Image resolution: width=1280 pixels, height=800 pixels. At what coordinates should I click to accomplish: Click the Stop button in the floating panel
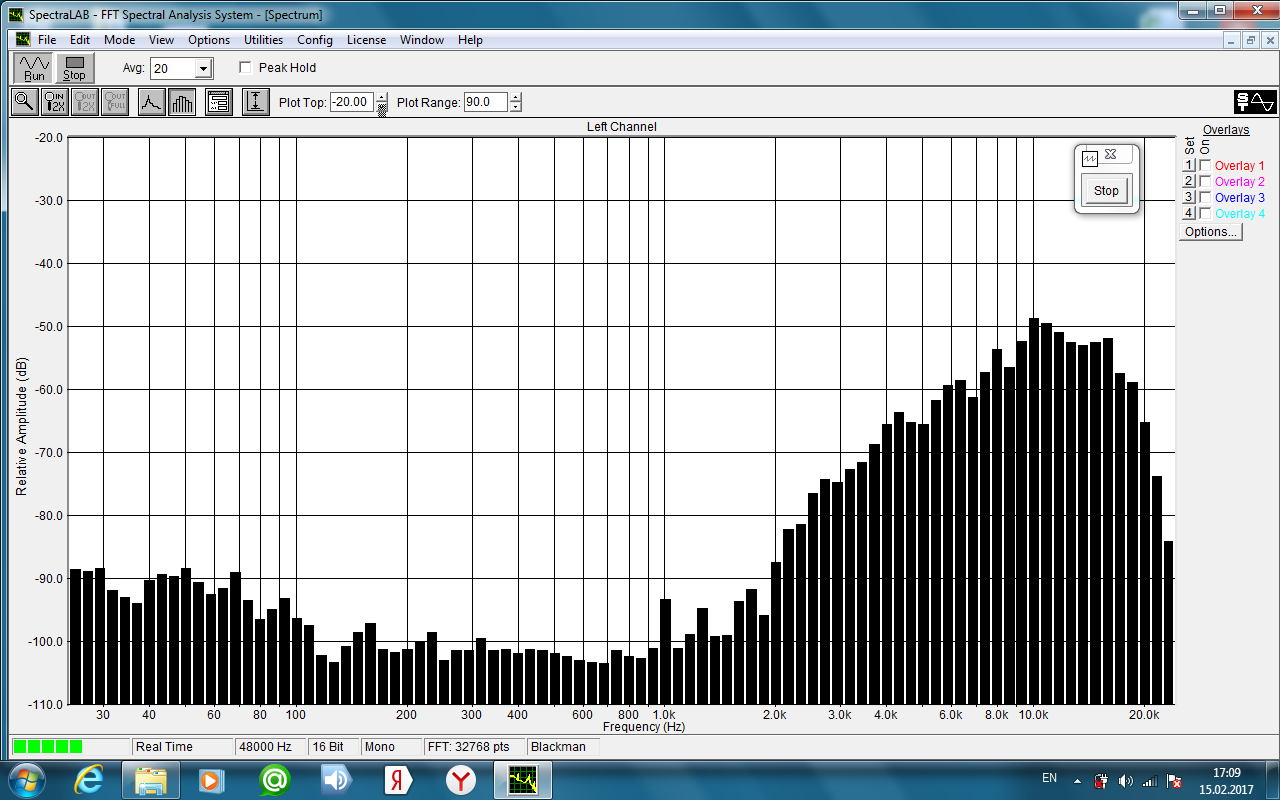coord(1106,191)
